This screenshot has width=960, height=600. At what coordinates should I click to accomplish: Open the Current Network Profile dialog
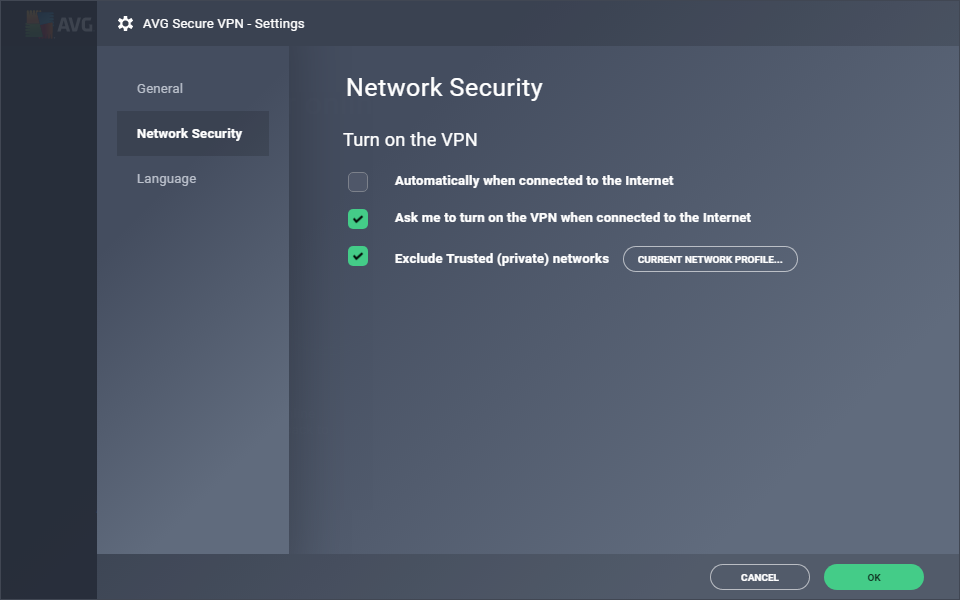pyautogui.click(x=710, y=259)
